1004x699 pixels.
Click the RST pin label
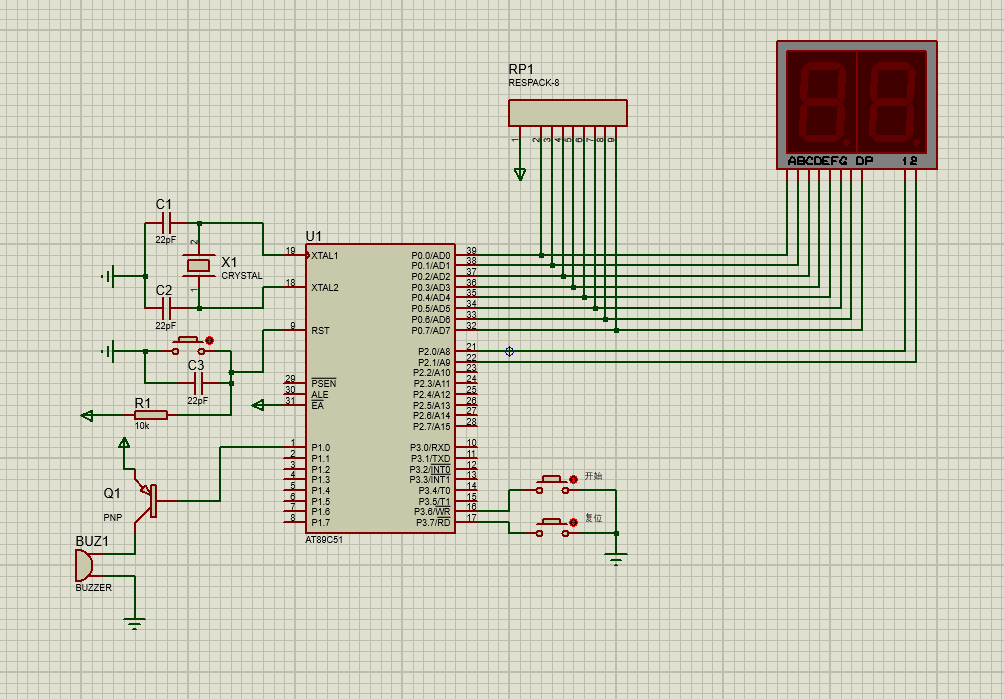pyautogui.click(x=320, y=330)
